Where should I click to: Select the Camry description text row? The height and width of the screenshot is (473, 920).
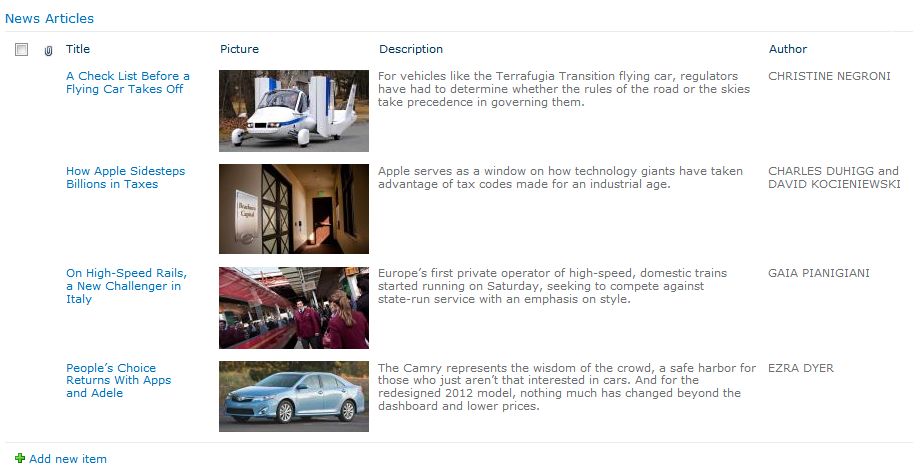point(567,387)
